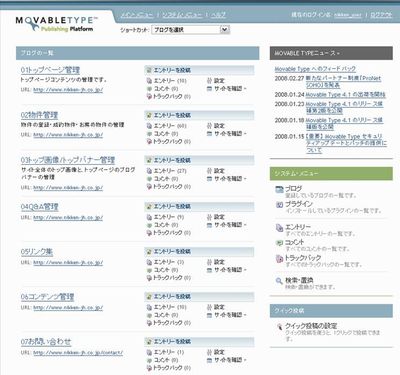This screenshot has width=400, height=375.
Task: Open 設定 link for 05リンク集
Action: pos(219,262)
